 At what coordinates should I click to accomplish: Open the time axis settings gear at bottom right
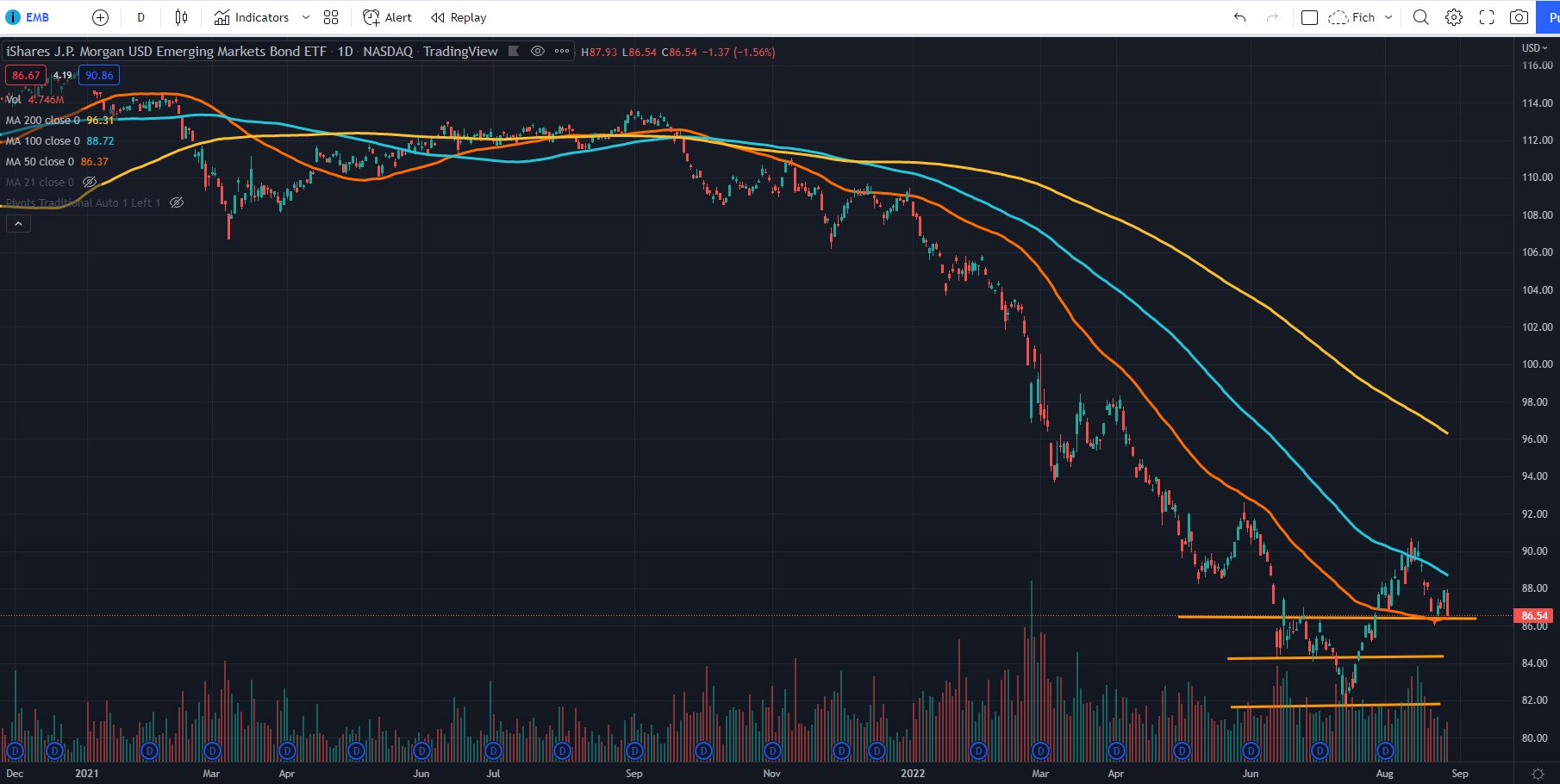tap(1538, 774)
